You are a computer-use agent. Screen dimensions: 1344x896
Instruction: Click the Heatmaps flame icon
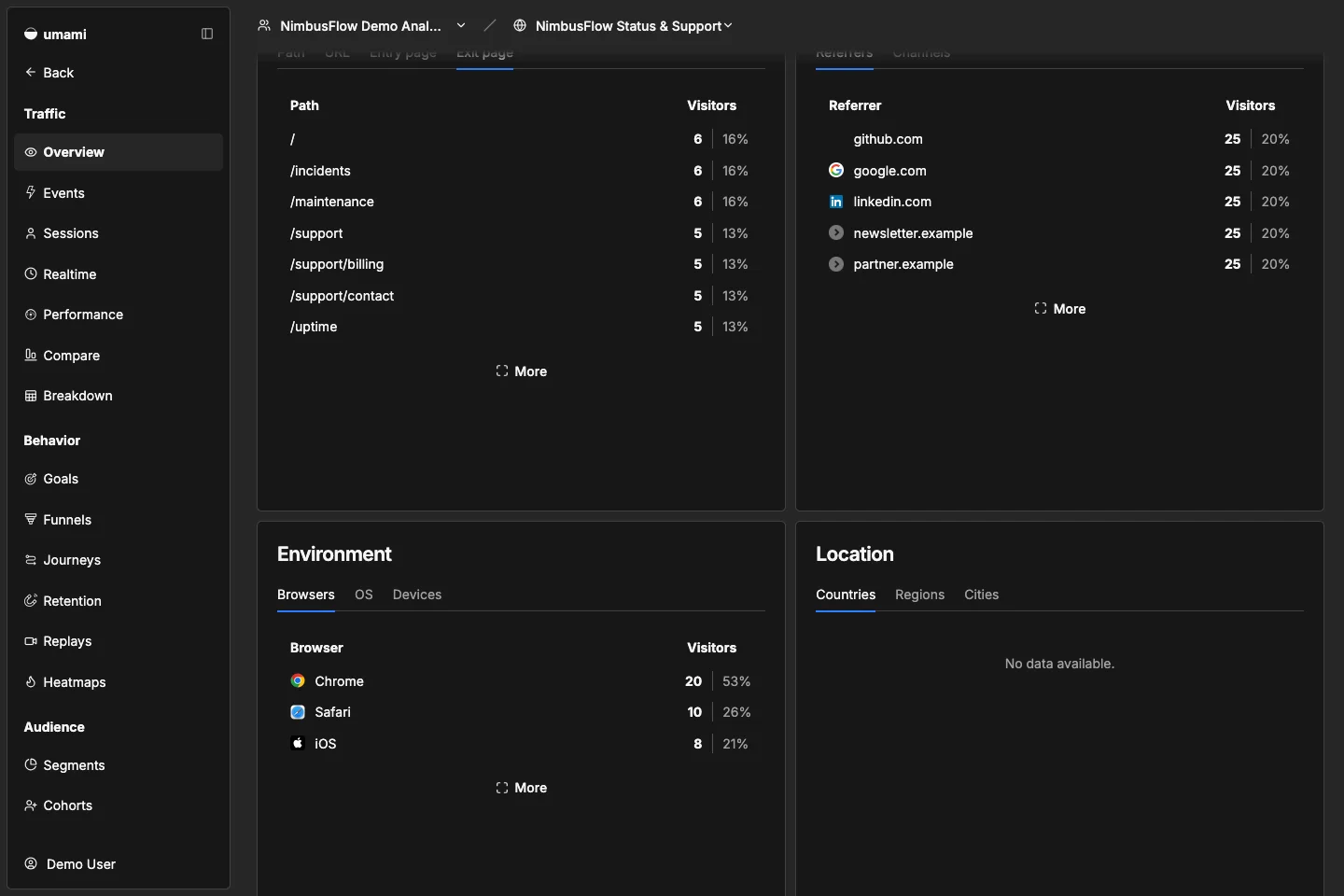pos(31,681)
